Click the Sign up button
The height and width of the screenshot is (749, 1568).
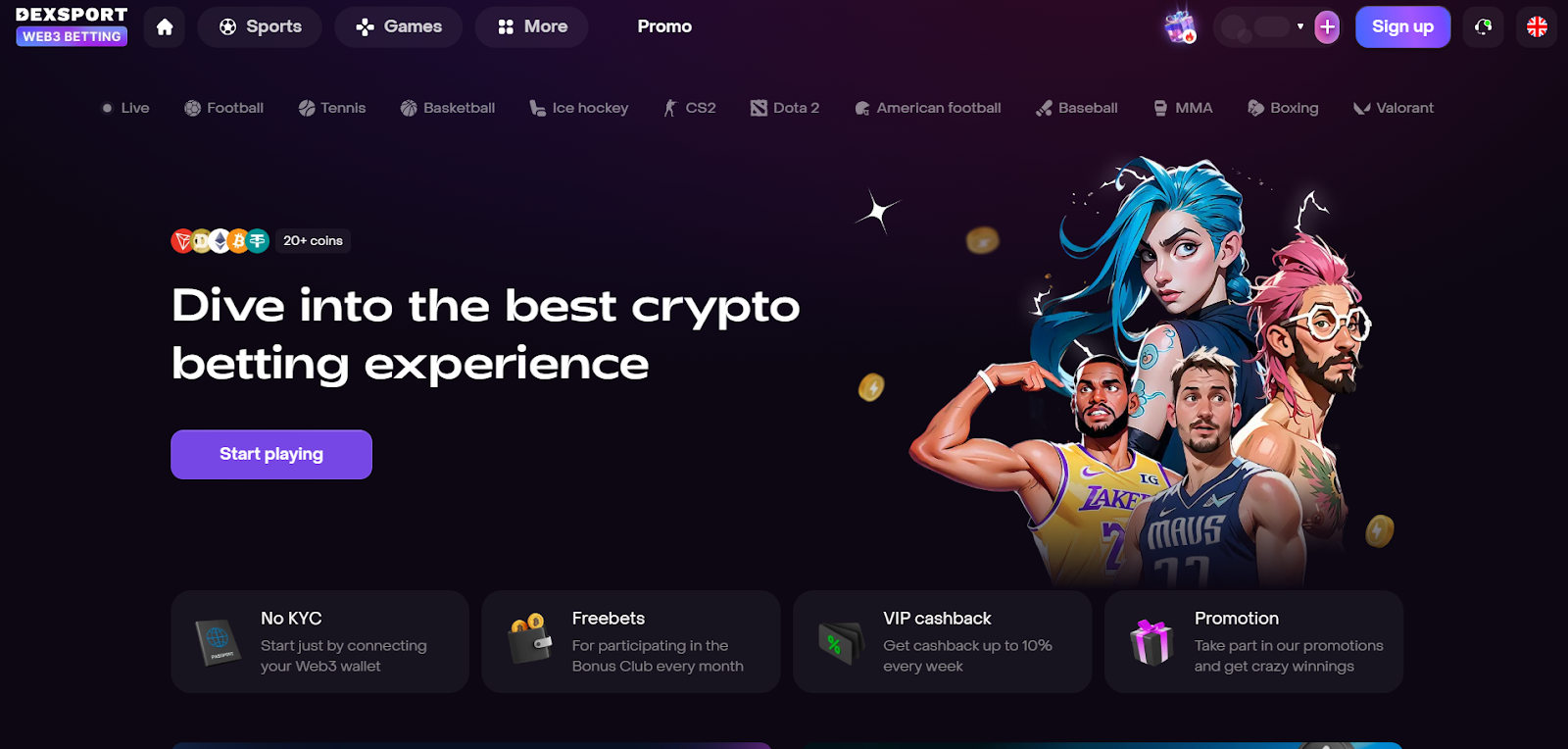[x=1402, y=27]
